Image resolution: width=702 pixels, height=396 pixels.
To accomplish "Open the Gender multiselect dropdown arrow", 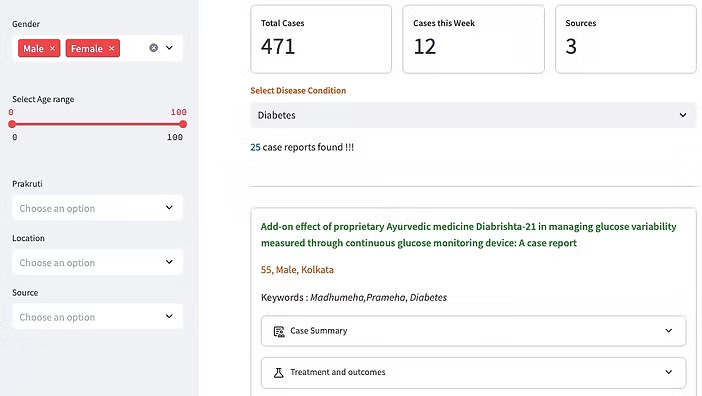I will point(169,48).
